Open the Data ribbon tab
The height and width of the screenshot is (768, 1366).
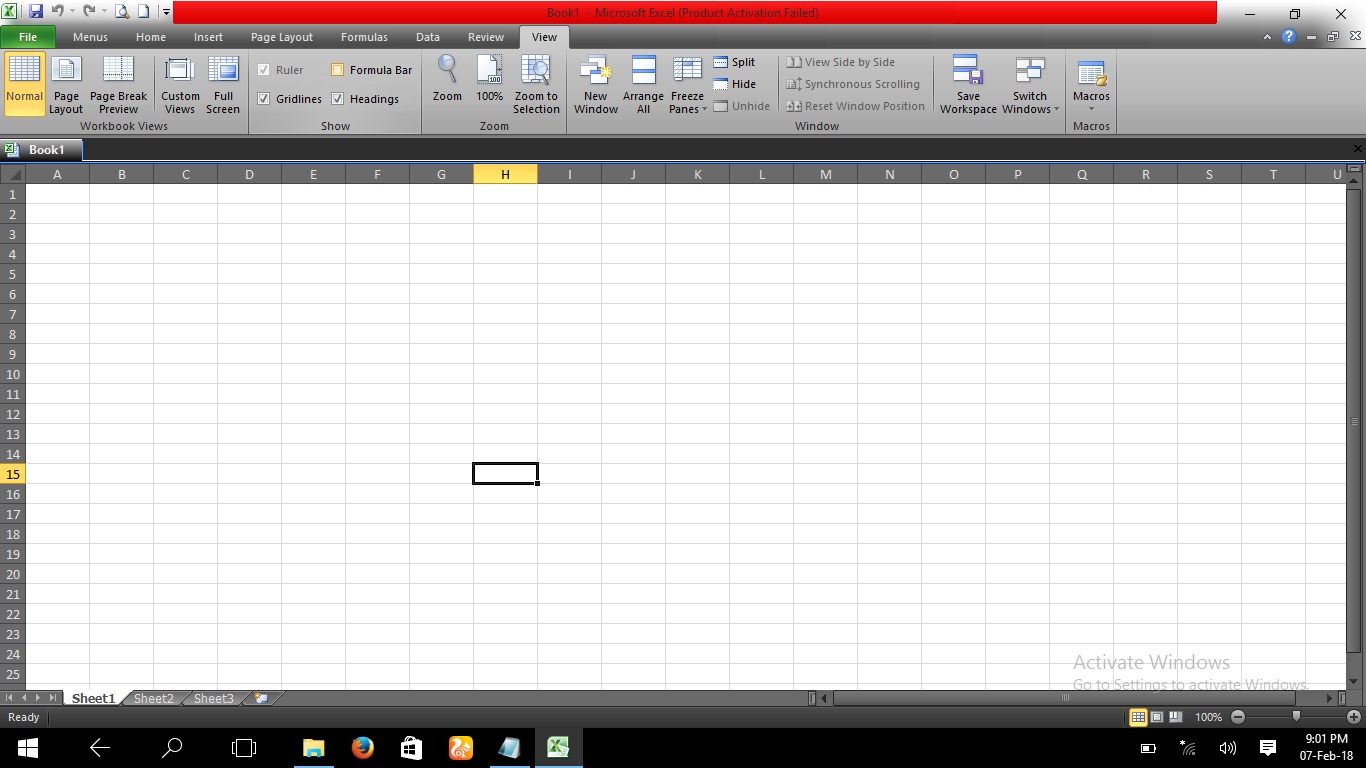(428, 37)
